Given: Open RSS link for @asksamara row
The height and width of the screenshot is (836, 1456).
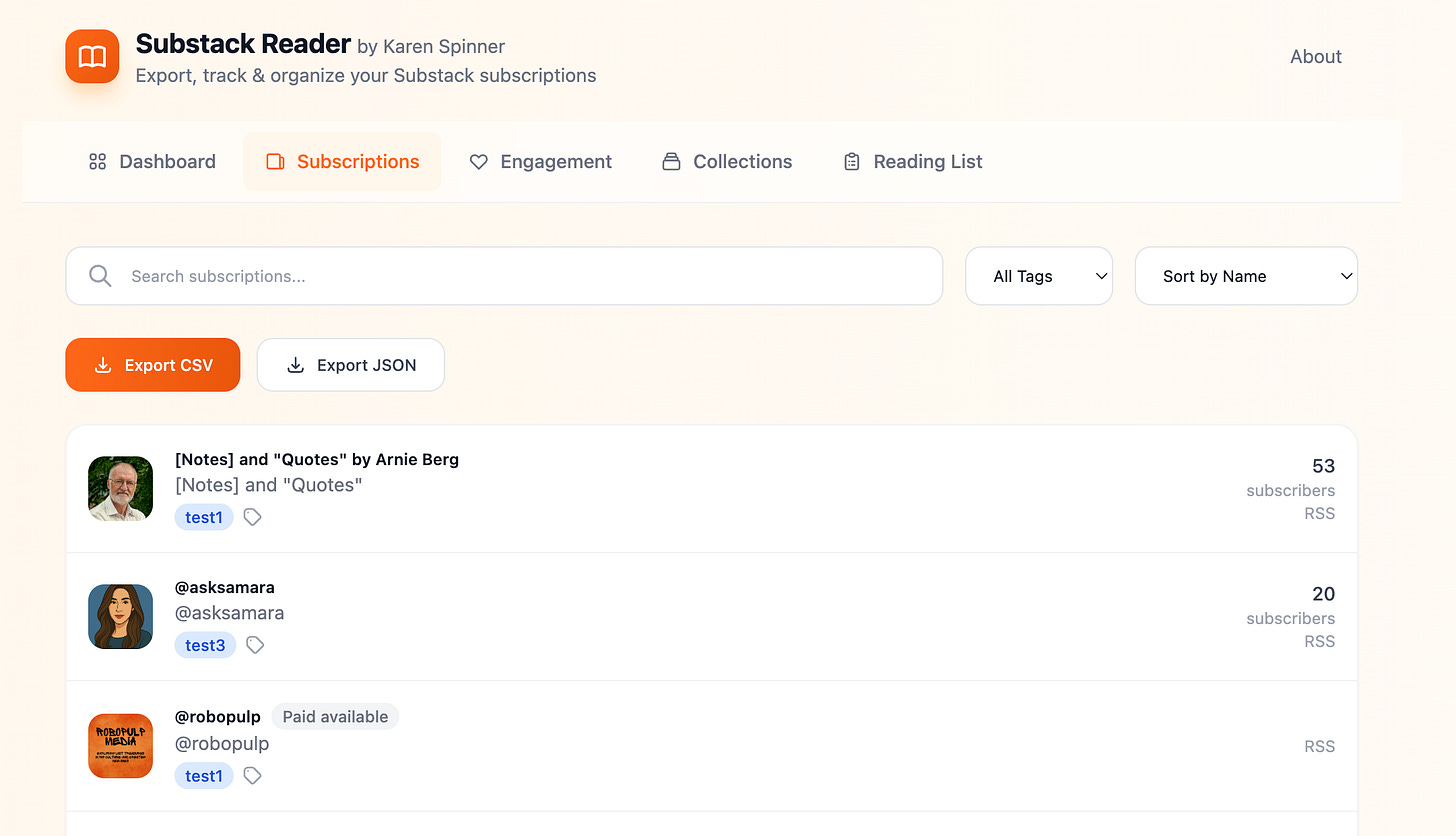Looking at the screenshot, I should [x=1319, y=641].
